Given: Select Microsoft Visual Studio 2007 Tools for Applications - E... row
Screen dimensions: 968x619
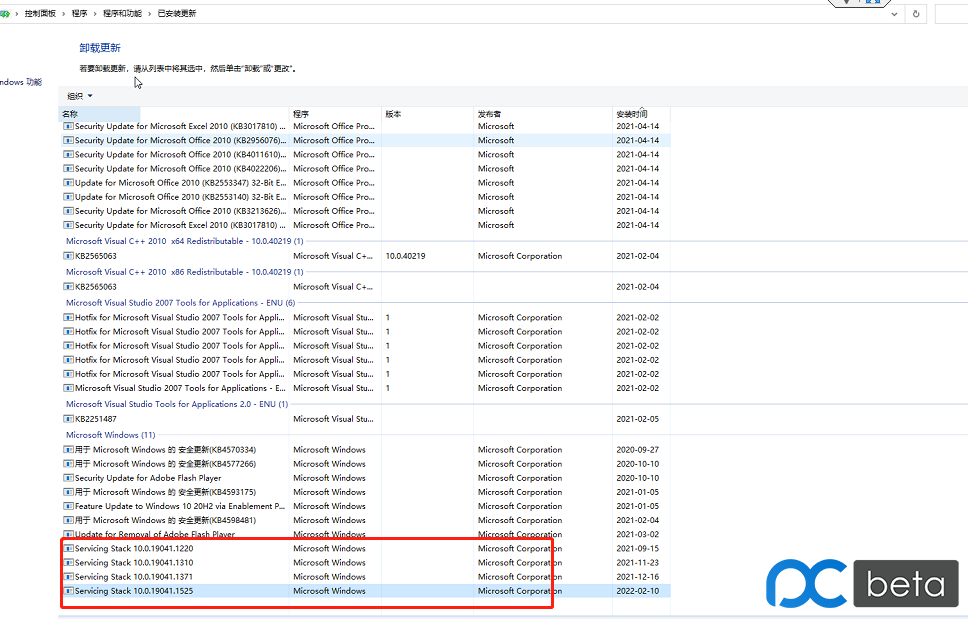Looking at the screenshot, I should 365,388.
